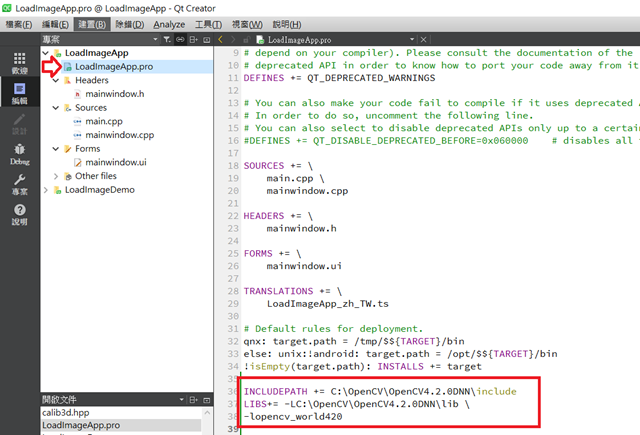Image resolution: width=640 pixels, height=435 pixels.
Task: Open the 除錯(D) debug menu
Action: [x=129, y=24]
